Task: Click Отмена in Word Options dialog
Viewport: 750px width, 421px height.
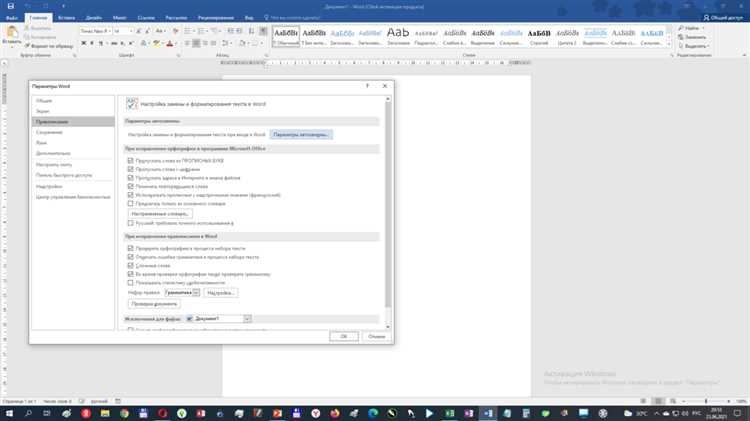Action: [x=376, y=337]
